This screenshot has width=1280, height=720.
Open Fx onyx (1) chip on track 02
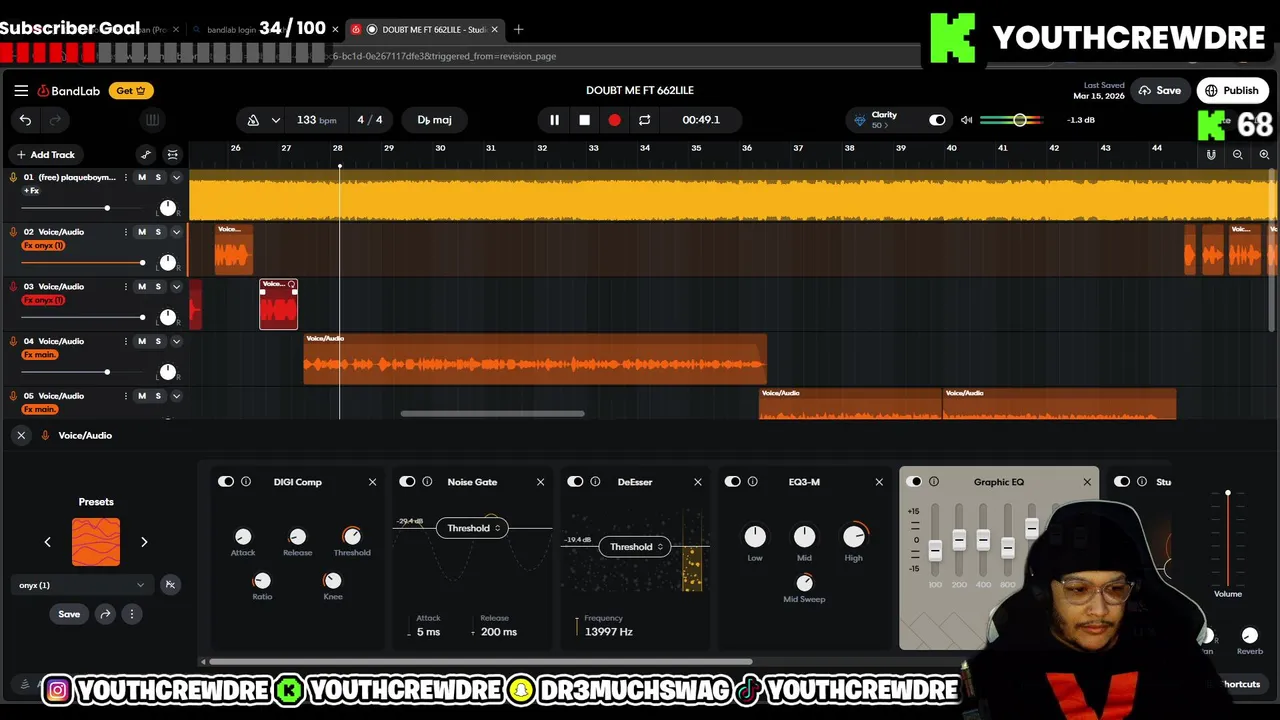(x=44, y=246)
